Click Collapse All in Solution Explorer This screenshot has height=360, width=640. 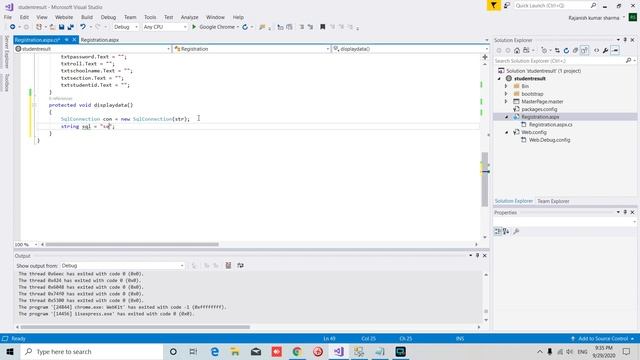[575, 50]
